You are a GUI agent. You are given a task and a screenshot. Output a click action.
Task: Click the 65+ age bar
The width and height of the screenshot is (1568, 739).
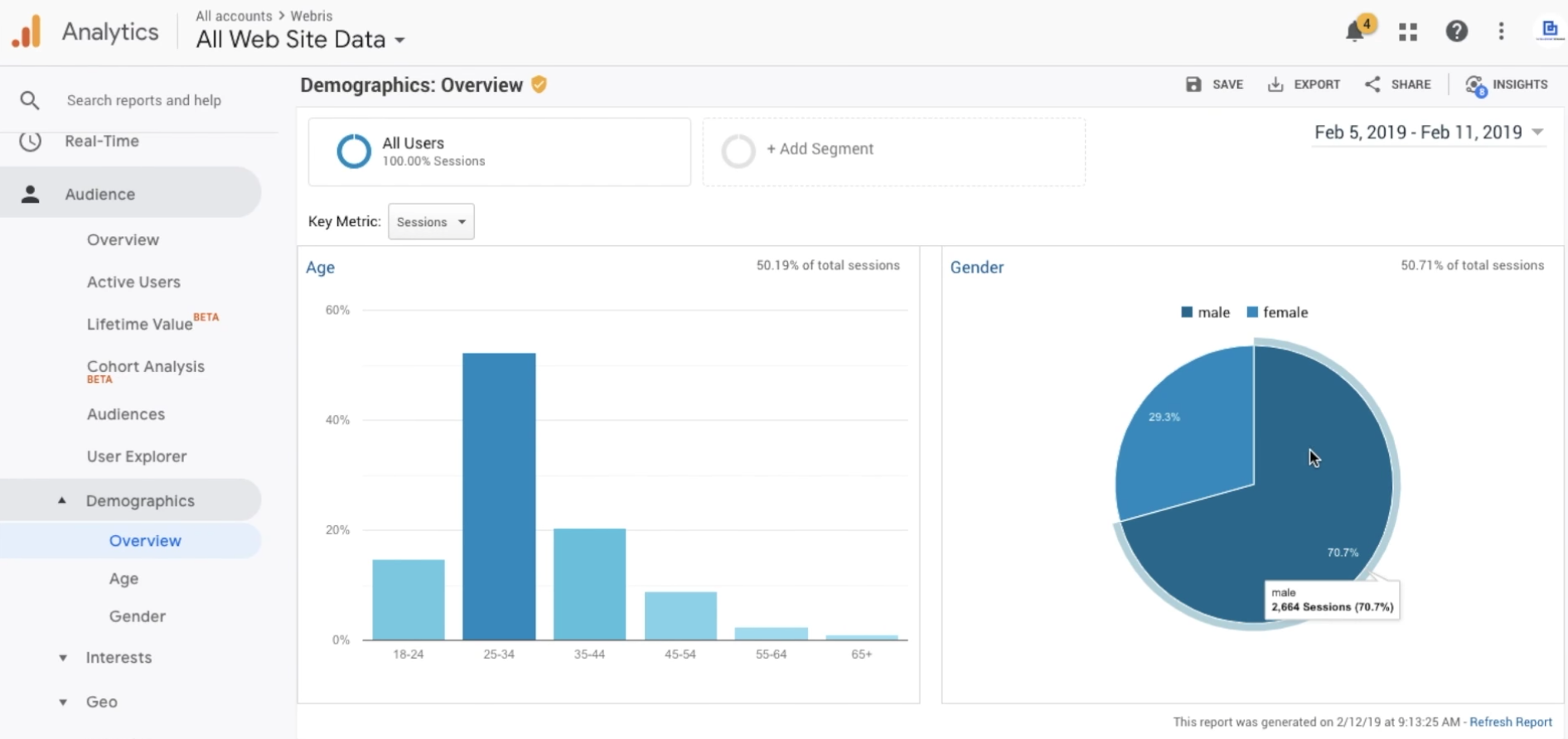pyautogui.click(x=862, y=637)
